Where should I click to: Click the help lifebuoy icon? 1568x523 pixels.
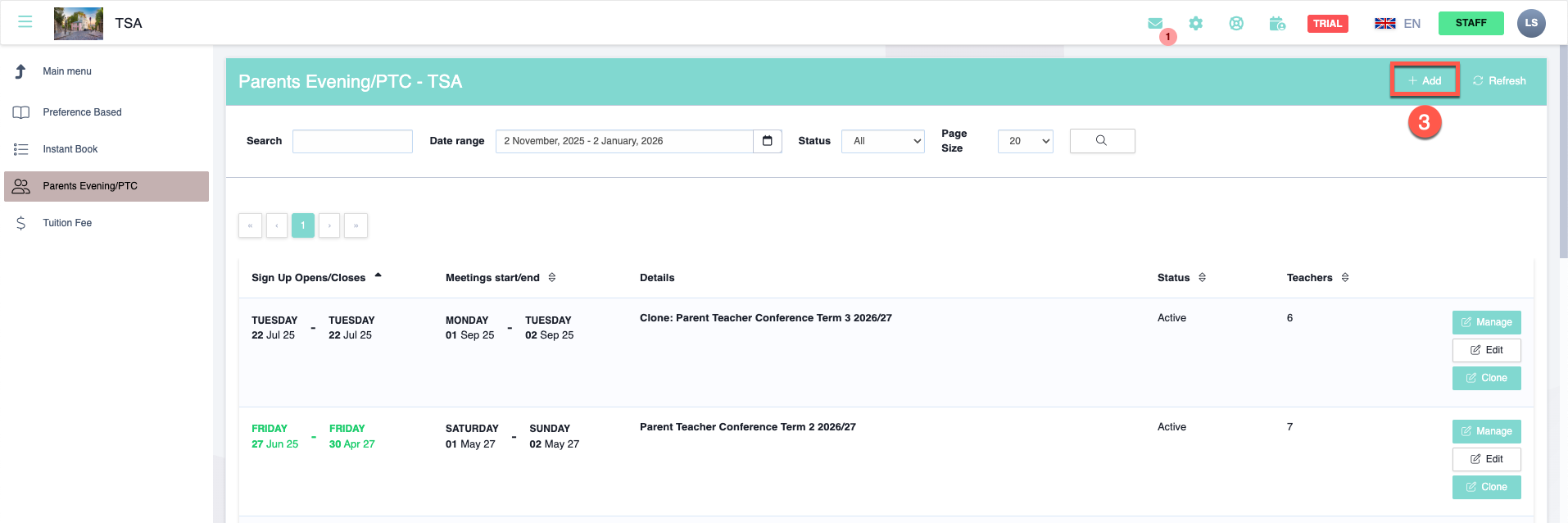pyautogui.click(x=1236, y=24)
